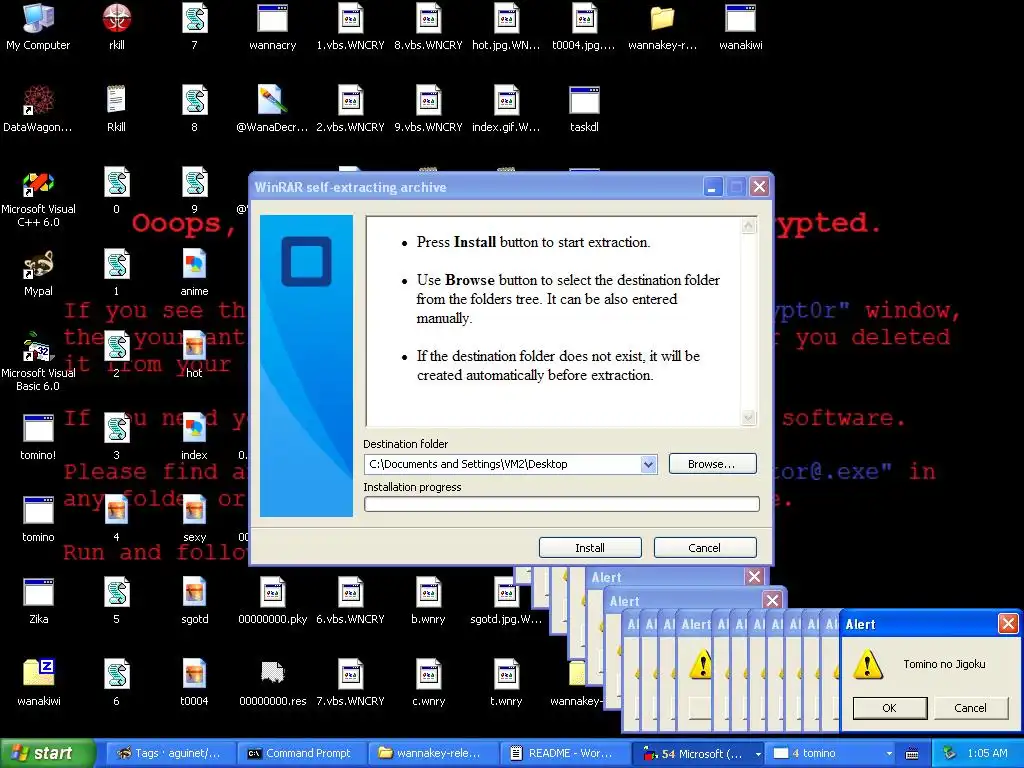Click the Destination folder path field
This screenshot has width=1024, height=768.
point(502,464)
